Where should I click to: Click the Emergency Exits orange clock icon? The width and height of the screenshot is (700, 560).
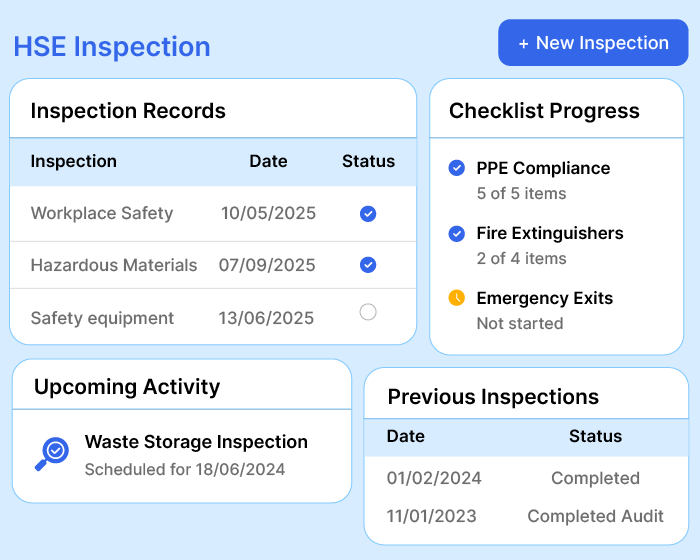tap(457, 298)
